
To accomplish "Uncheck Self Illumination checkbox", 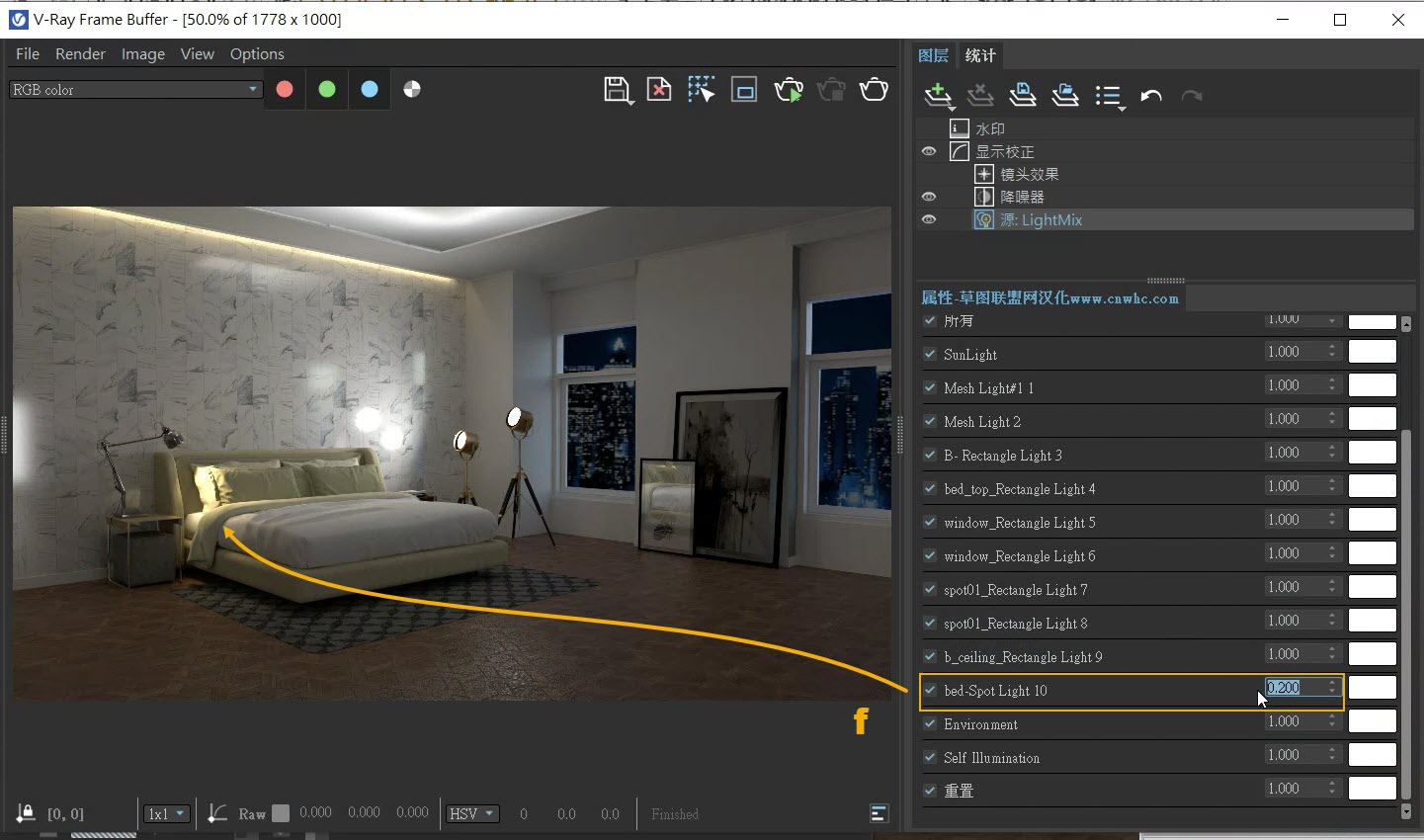I will point(930,757).
